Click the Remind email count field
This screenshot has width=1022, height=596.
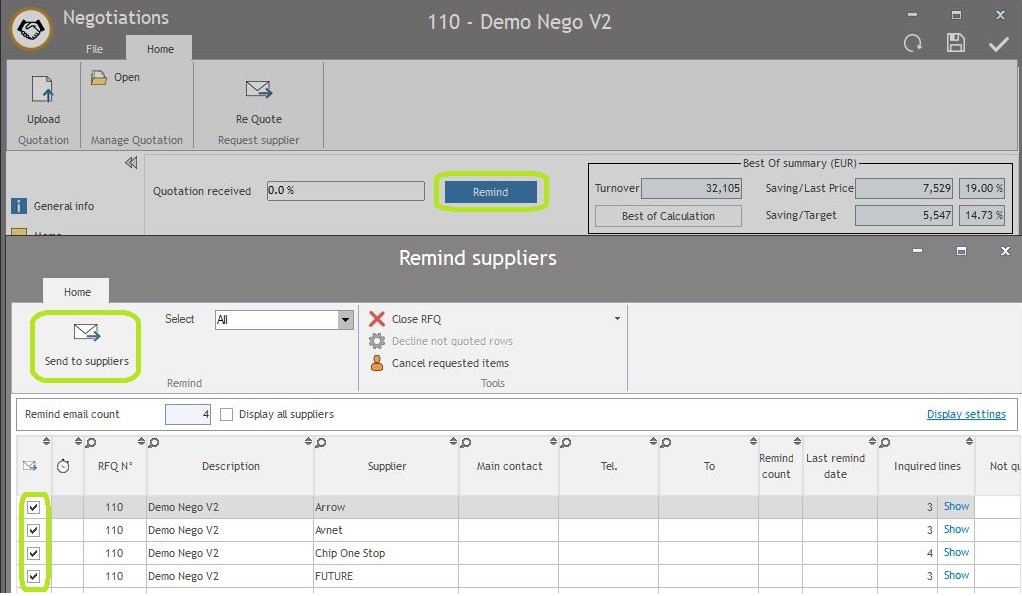click(187, 414)
